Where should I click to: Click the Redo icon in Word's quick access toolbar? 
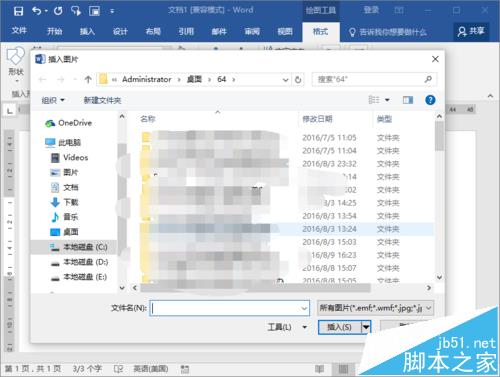pos(58,11)
